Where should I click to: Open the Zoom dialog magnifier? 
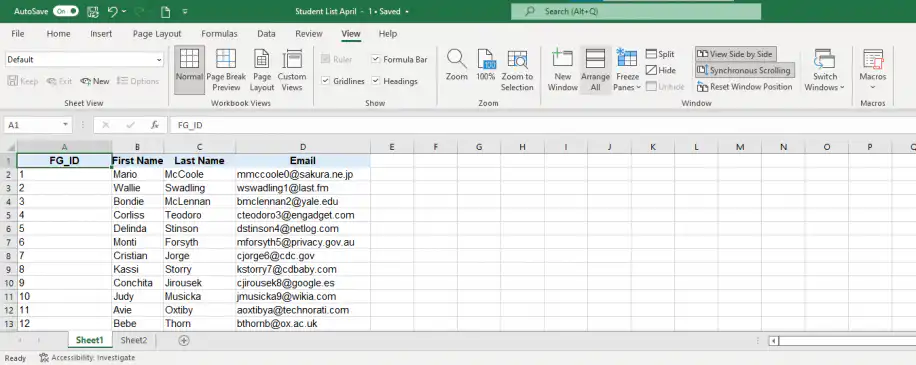456,65
